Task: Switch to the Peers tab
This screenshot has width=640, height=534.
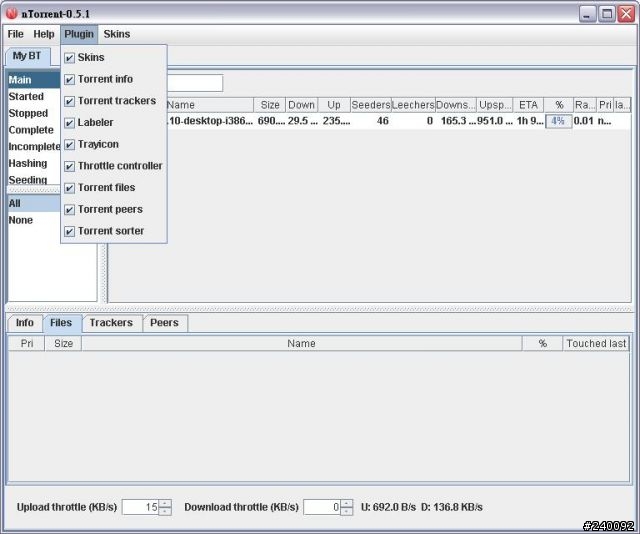Action: point(164,323)
